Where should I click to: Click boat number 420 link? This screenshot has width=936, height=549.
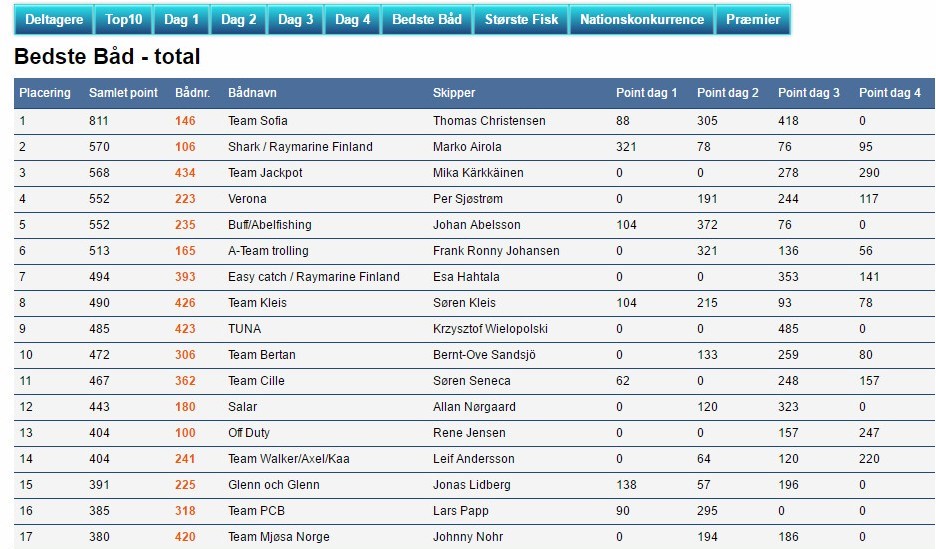point(185,537)
